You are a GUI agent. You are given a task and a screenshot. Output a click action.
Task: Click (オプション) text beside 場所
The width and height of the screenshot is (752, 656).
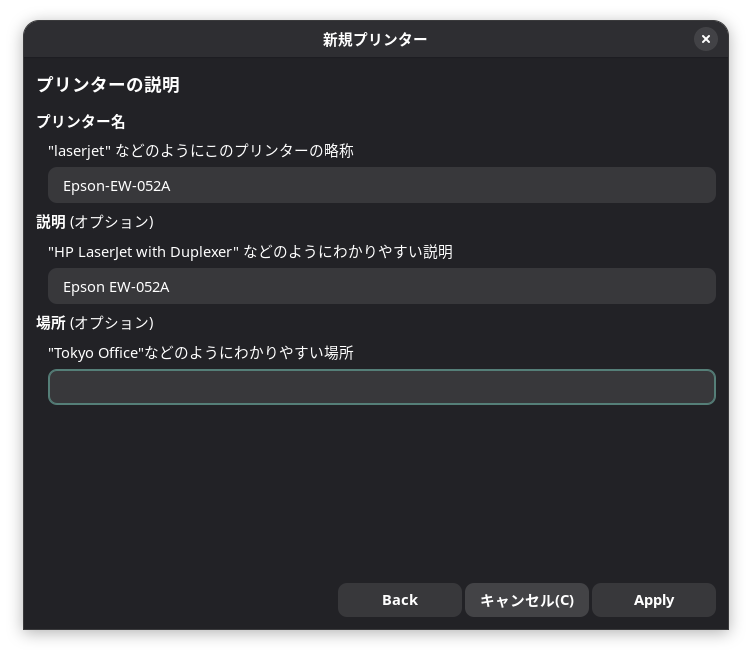click(112, 323)
